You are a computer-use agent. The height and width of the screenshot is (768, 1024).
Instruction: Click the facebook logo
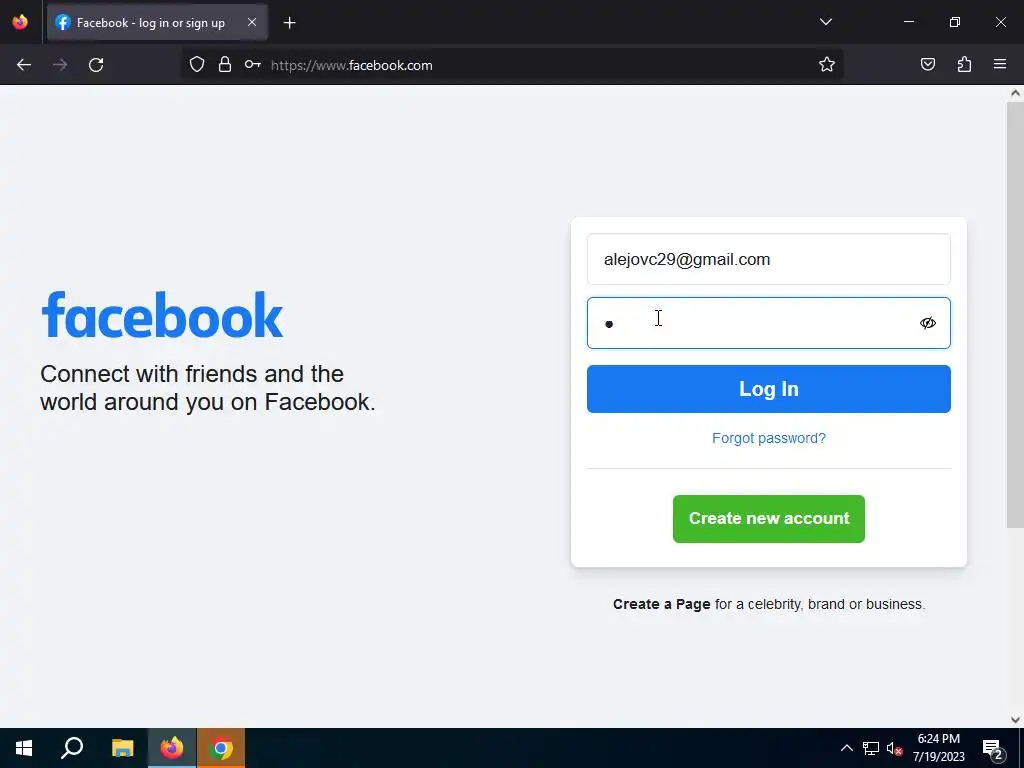(162, 315)
